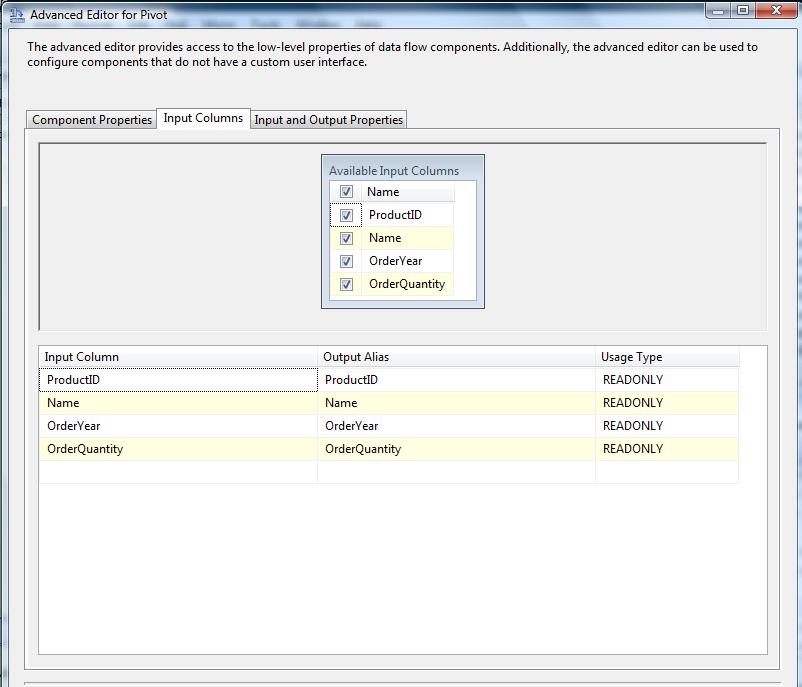Select the Name row in Input Column grid
This screenshot has width=802, height=687.
[177, 403]
